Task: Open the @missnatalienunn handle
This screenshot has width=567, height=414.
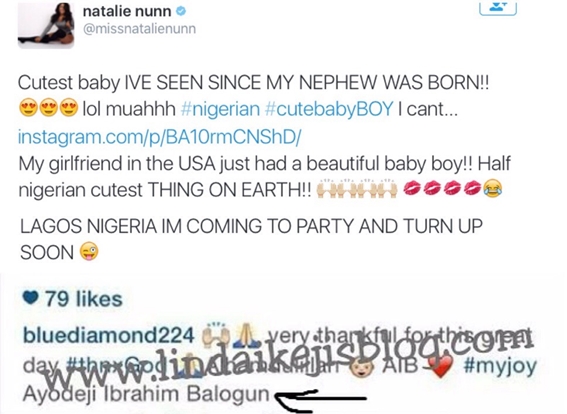Action: pos(140,29)
